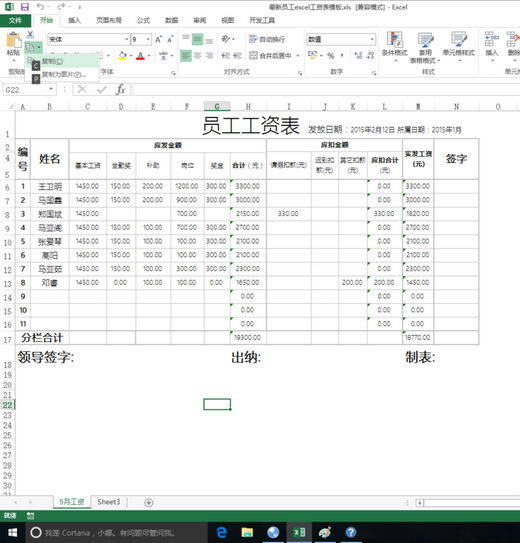
Task: Click the macro record icon in status bar
Action: pyautogui.click(x=30, y=516)
